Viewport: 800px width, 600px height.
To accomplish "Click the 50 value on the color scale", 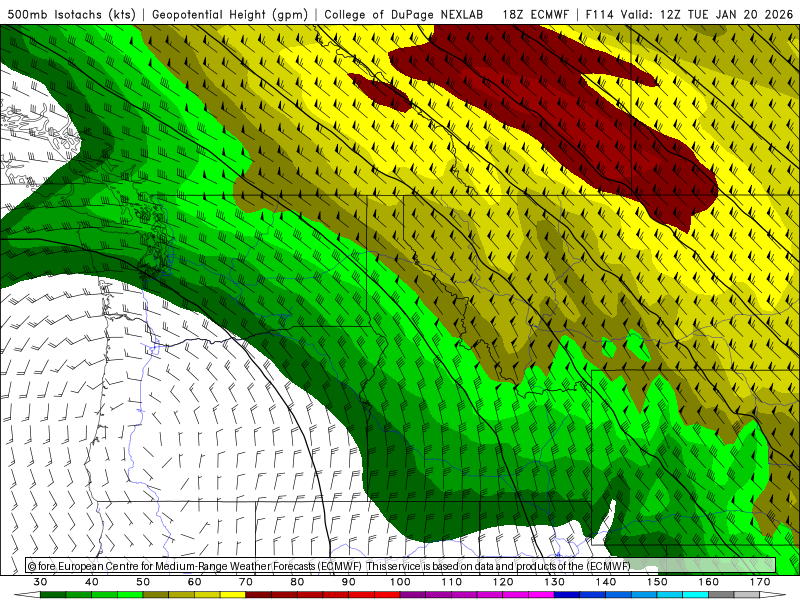I will 143,582.
